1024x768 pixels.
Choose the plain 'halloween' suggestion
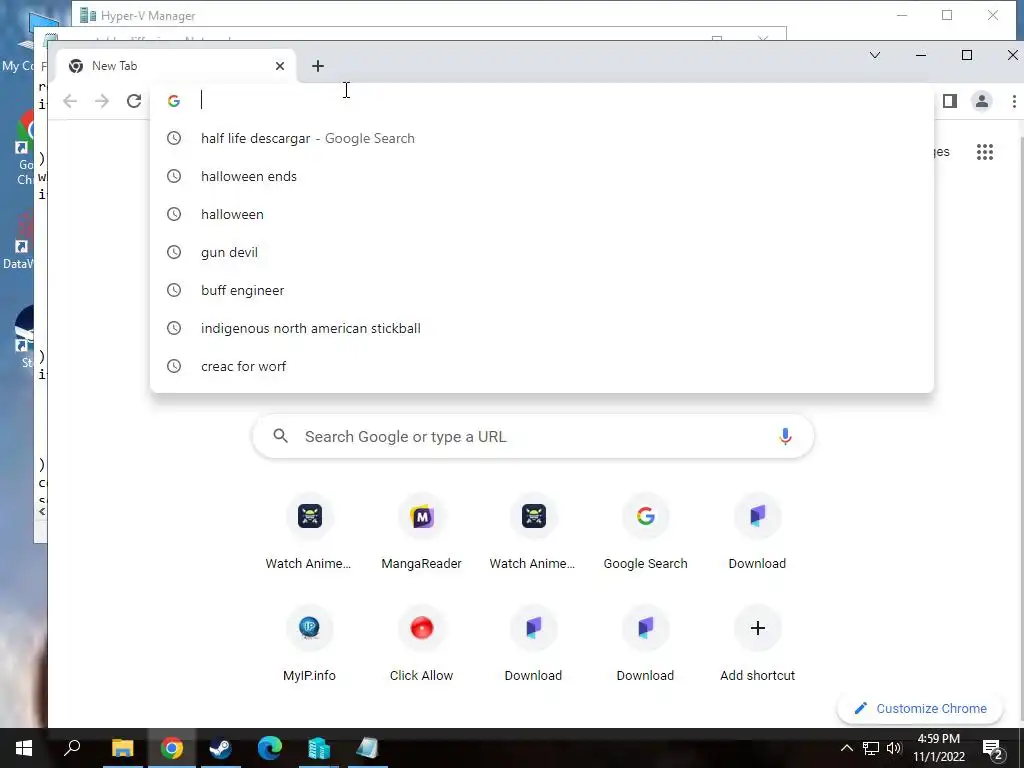click(542, 214)
